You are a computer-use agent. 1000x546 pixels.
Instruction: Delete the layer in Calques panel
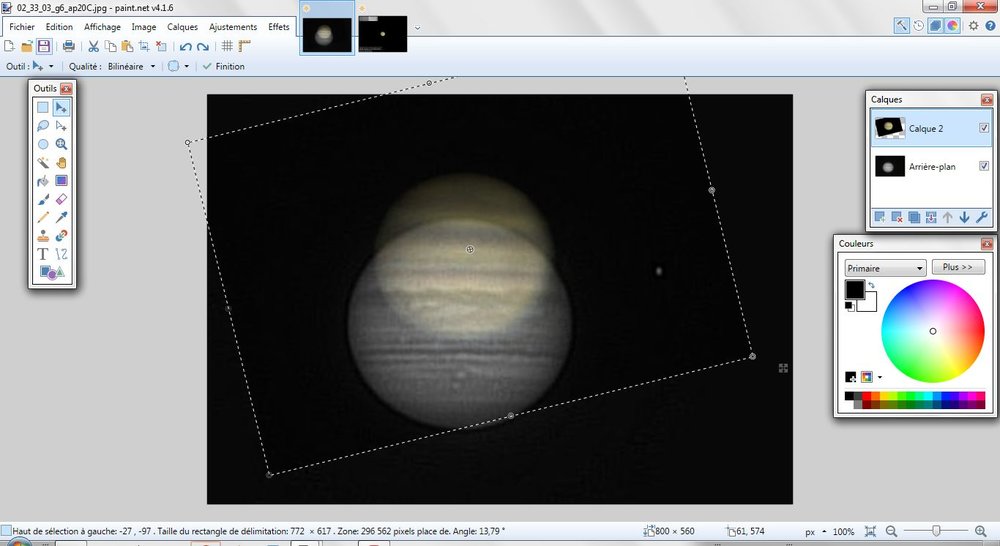click(897, 218)
